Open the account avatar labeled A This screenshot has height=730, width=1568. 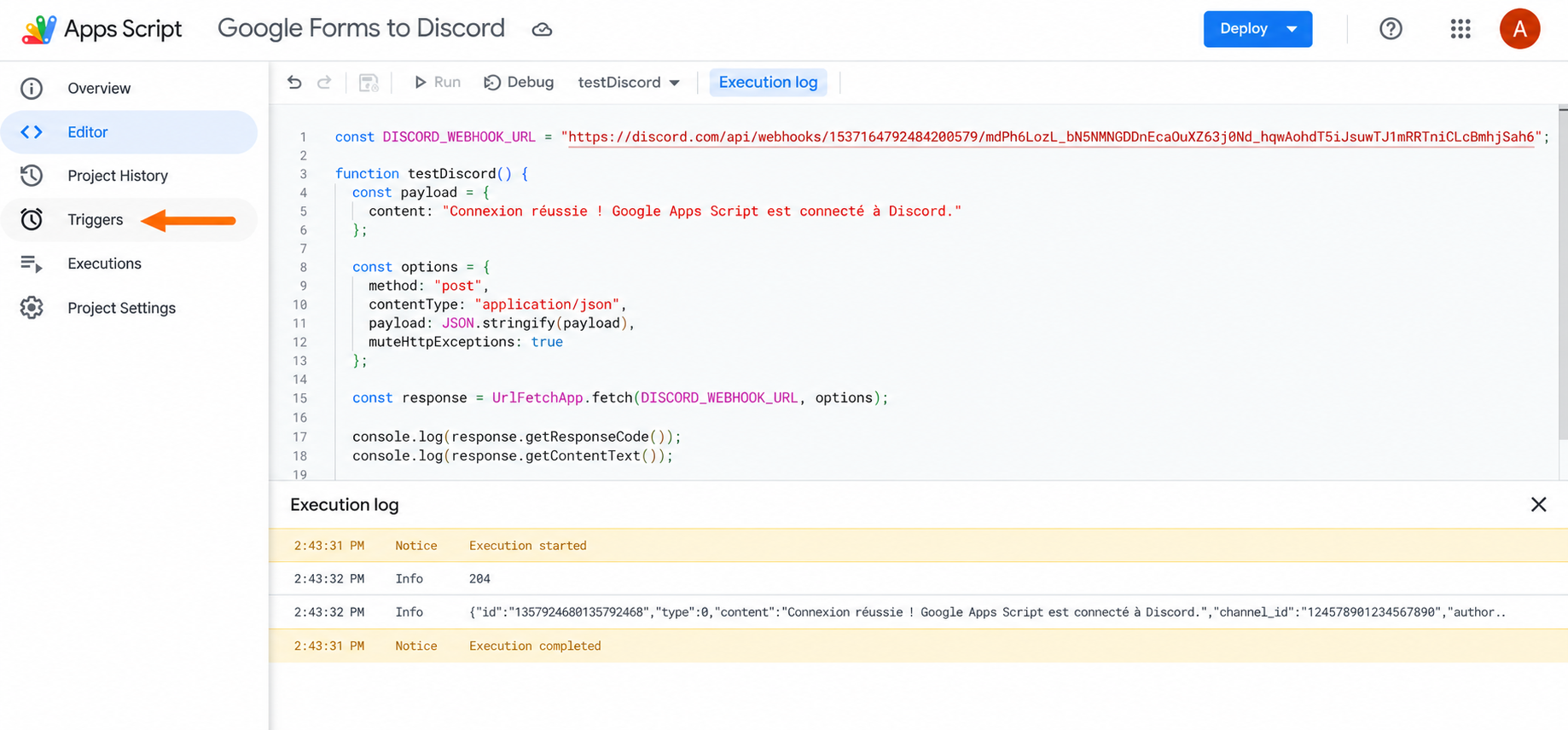1519,29
